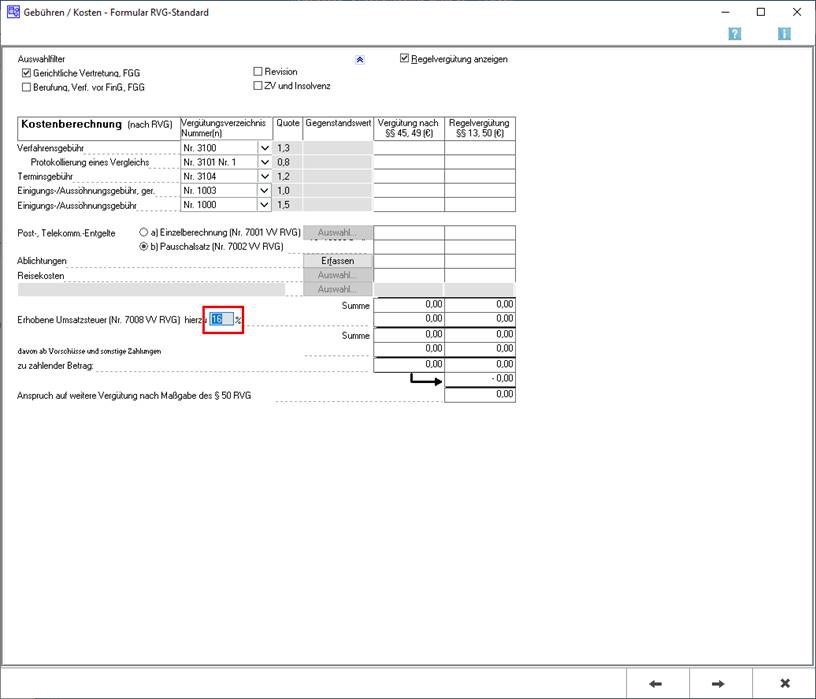Collapse the Auswahlfilter section with double-chevron icon
Image resolution: width=816 pixels, height=699 pixels.
coord(360,60)
